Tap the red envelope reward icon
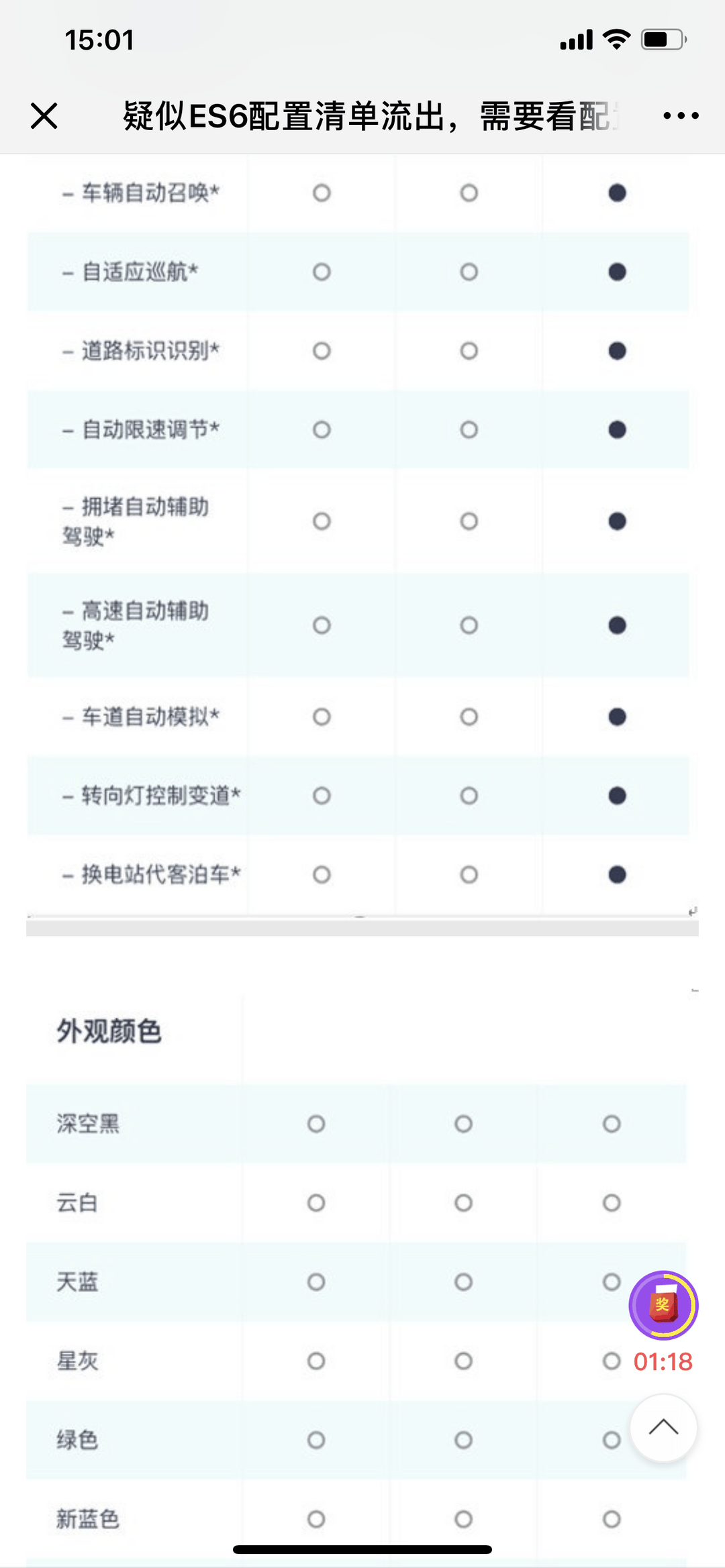This screenshot has width=725, height=1568. 663,1305
